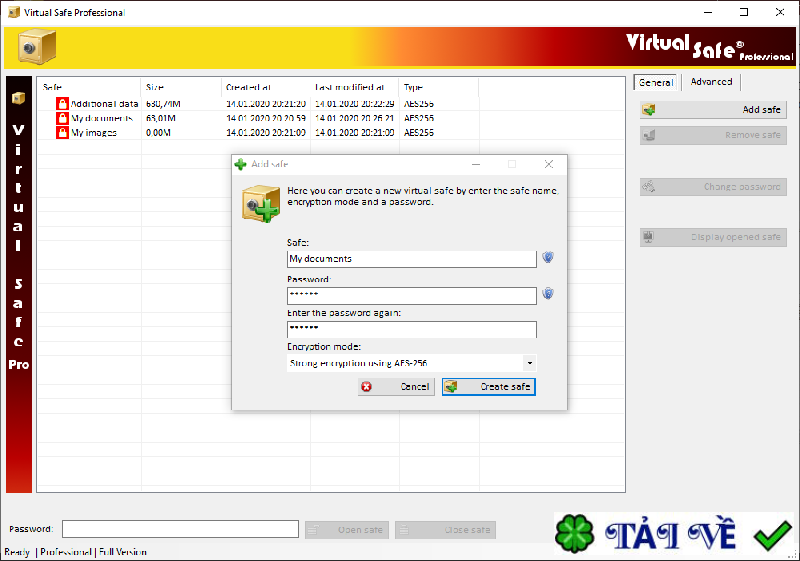Click the shield icon beside Password field
The width and height of the screenshot is (800, 561).
(548, 293)
